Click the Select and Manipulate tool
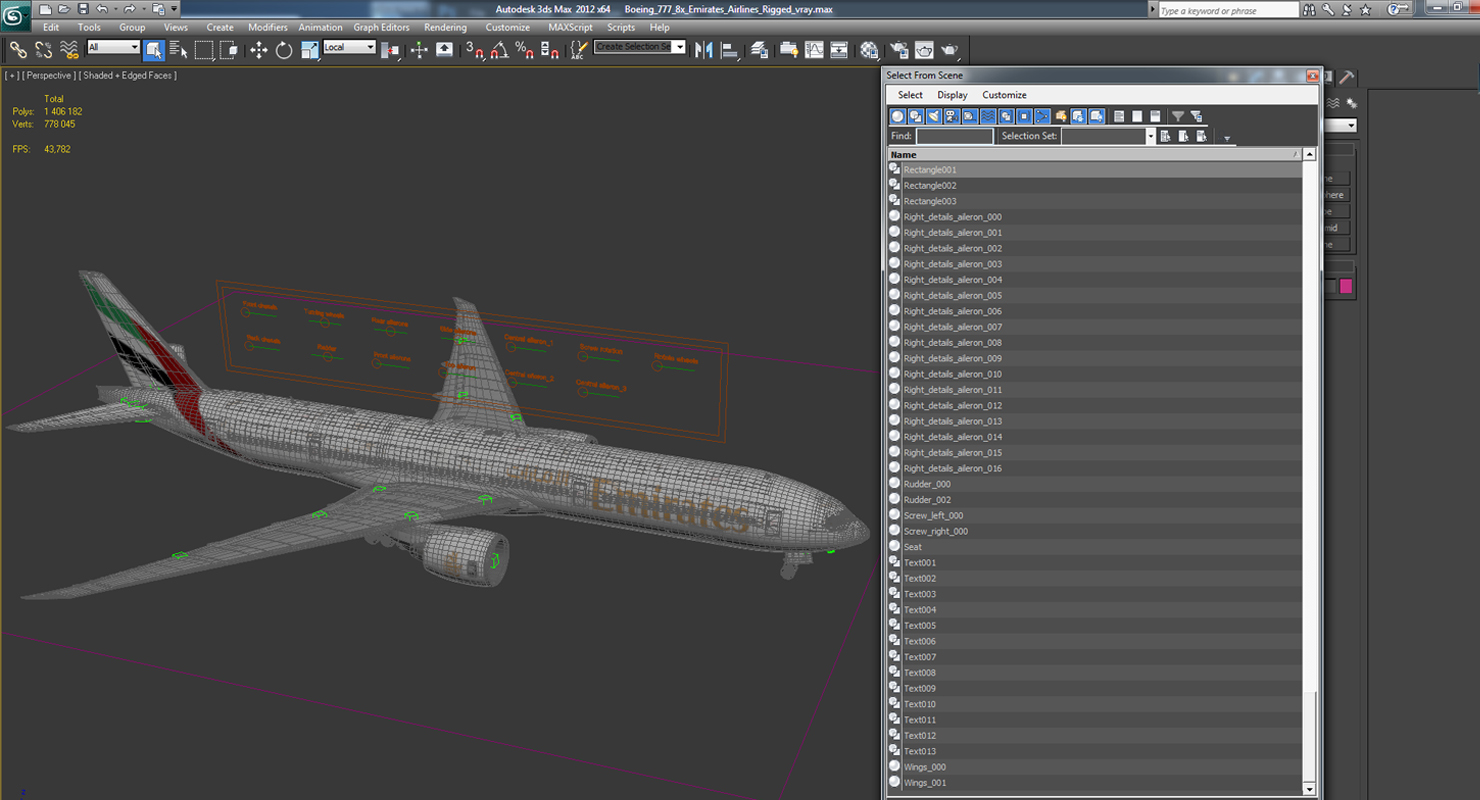Viewport: 1480px width, 800px height. [x=419, y=50]
